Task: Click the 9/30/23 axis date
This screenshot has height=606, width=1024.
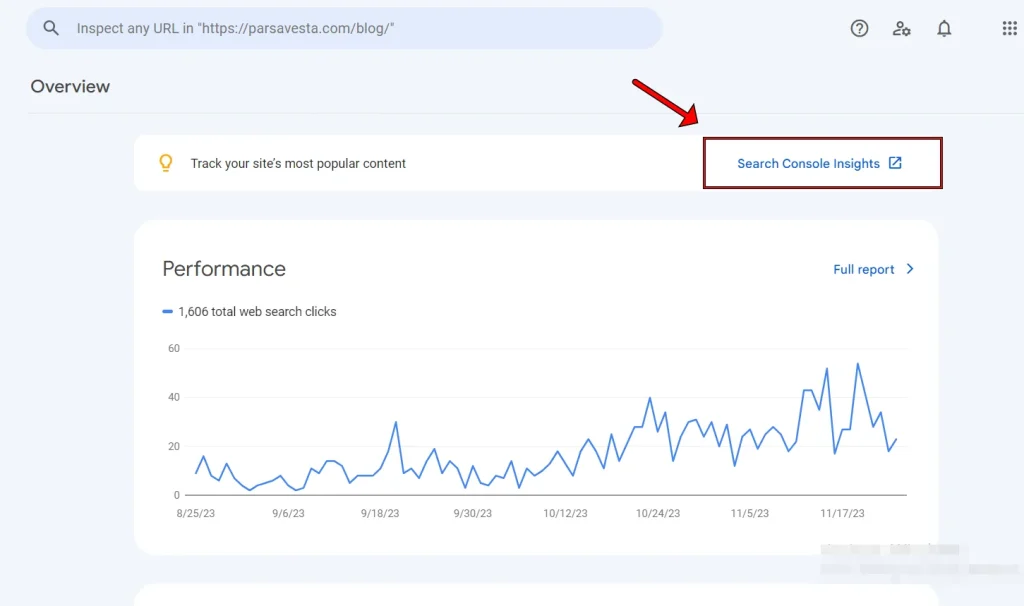Action: [x=473, y=513]
